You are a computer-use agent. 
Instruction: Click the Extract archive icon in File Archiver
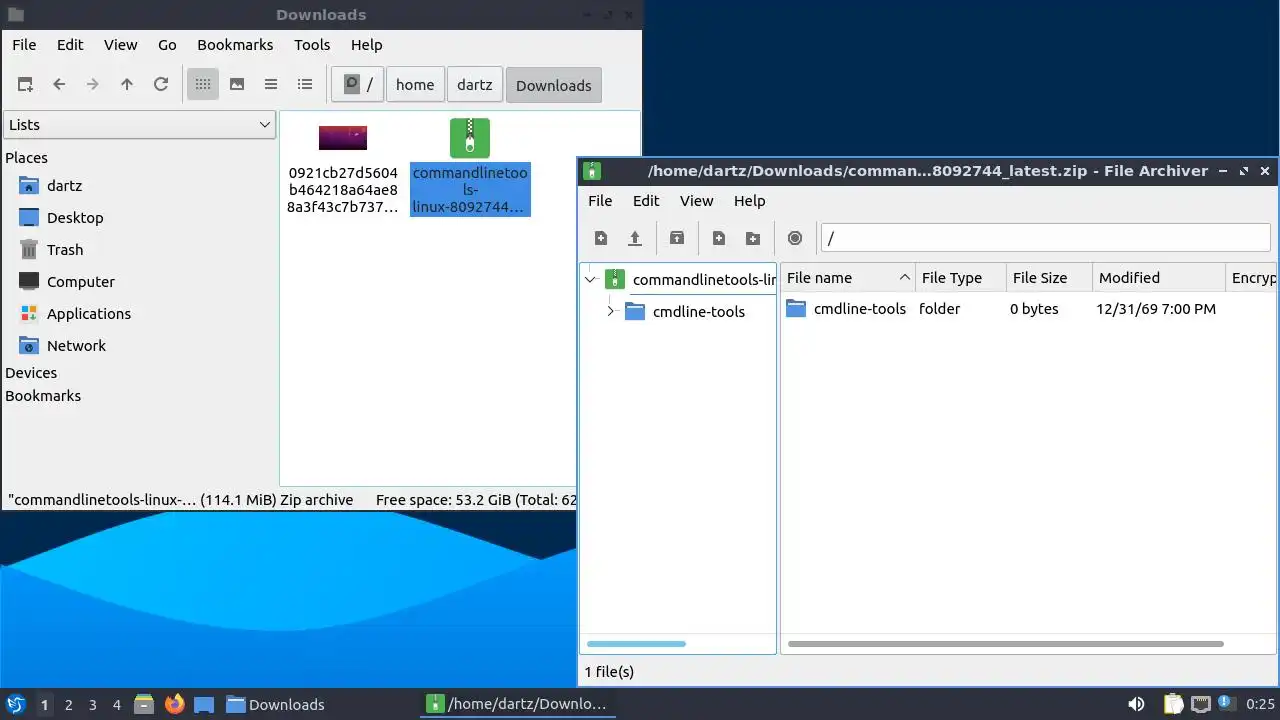pyautogui.click(x=677, y=238)
